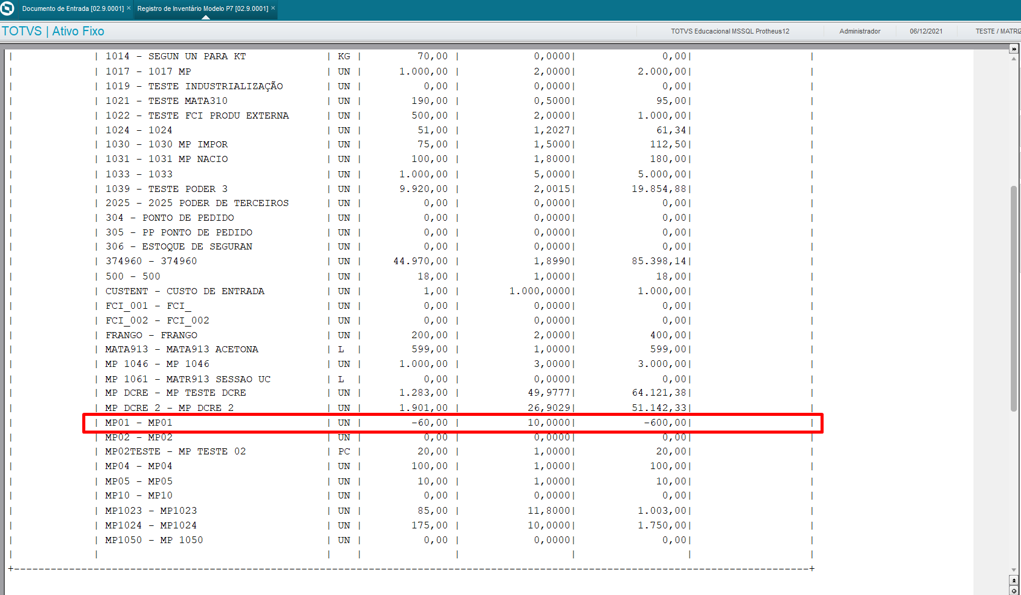The image size is (1021, 595).
Task: Click the double-arrow button above the scrollbar
Action: [x=1013, y=49]
